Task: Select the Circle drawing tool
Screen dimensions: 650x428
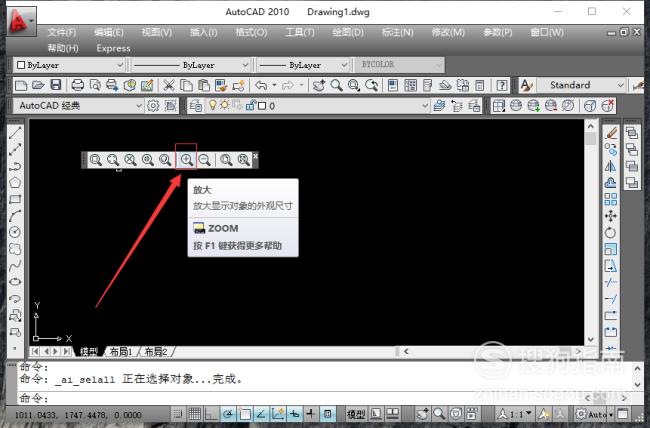Action: coord(15,232)
